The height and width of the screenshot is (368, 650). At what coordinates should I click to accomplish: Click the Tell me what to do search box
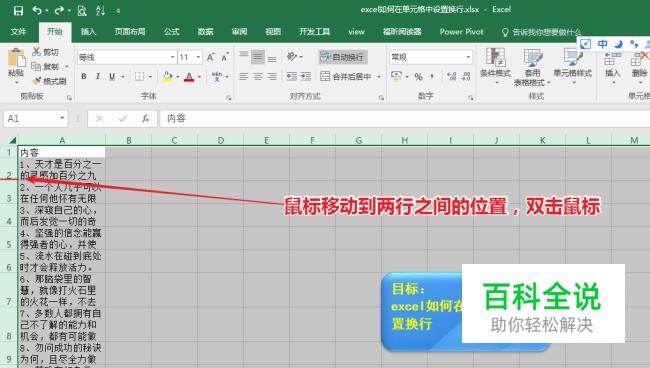(541, 32)
